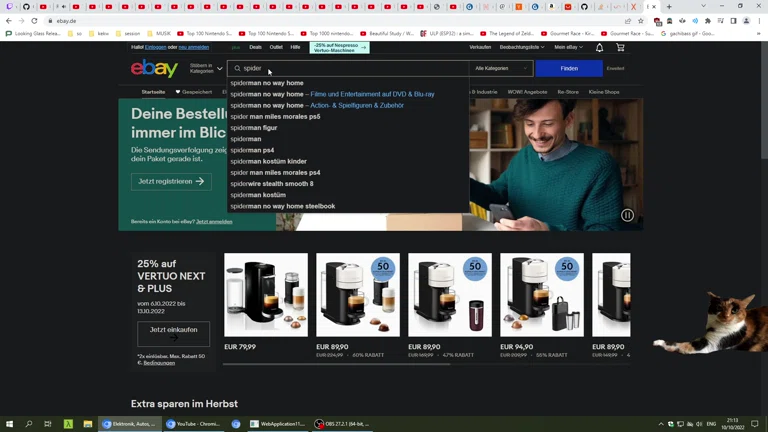Viewport: 768px width, 432px height.
Task: Choose 'spiderman kostüm kinder' suggestion
Action: coord(268,161)
